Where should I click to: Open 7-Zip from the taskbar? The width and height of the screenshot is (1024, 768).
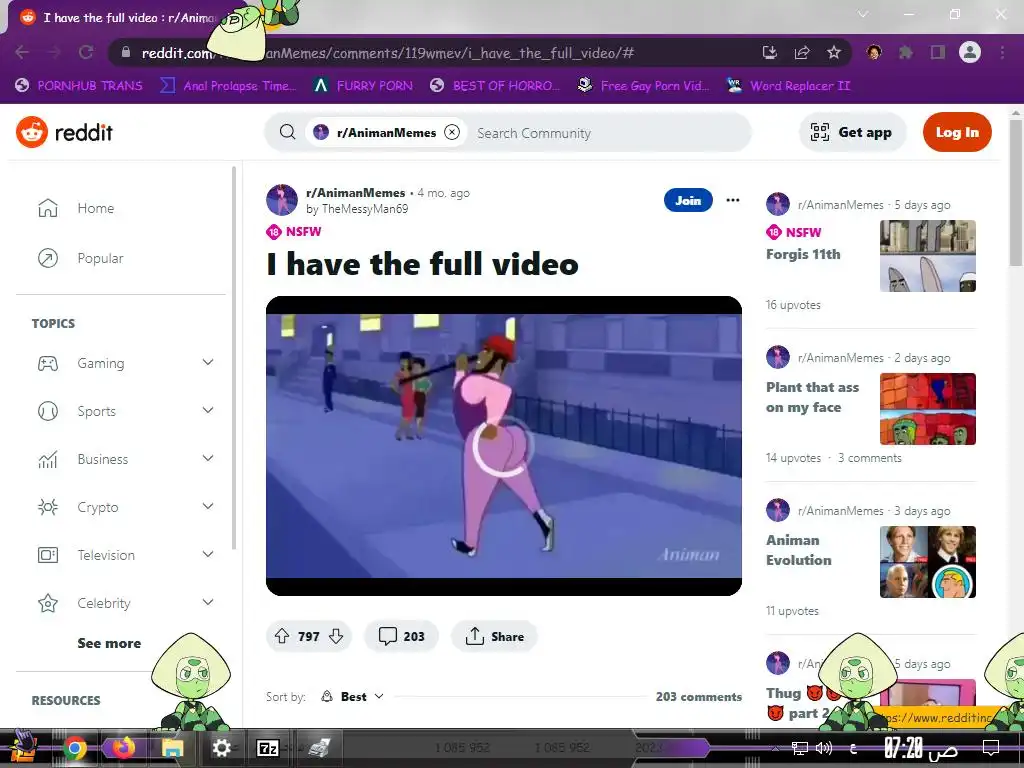268,748
